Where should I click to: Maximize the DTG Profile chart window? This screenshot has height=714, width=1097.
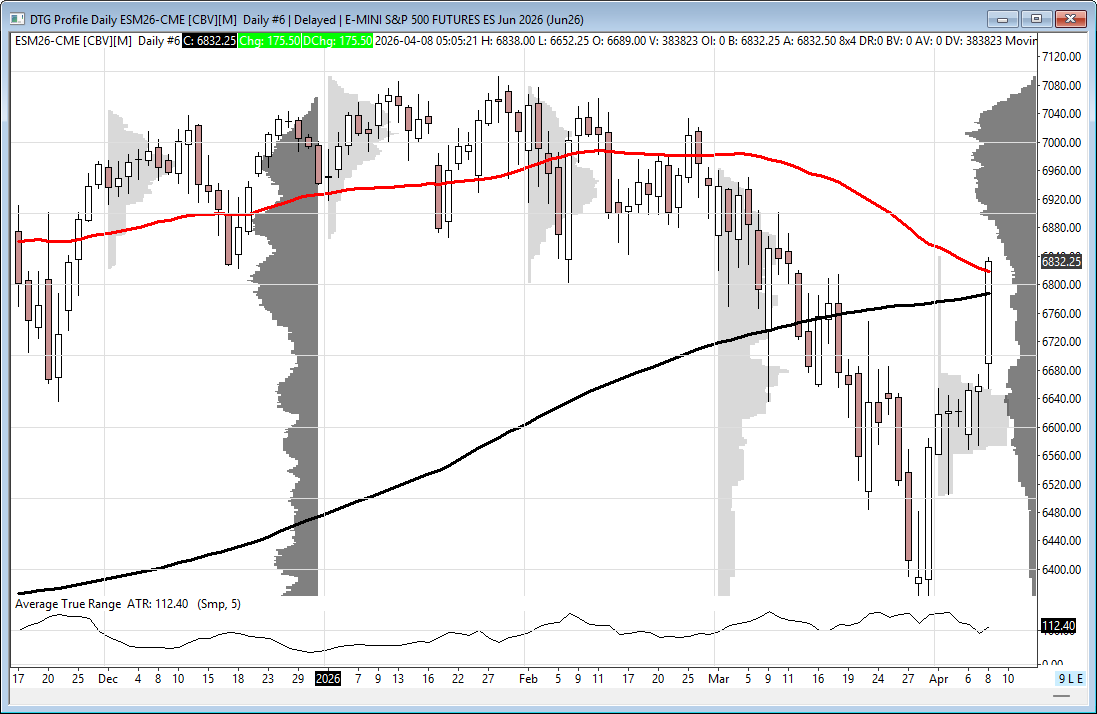tap(1036, 19)
